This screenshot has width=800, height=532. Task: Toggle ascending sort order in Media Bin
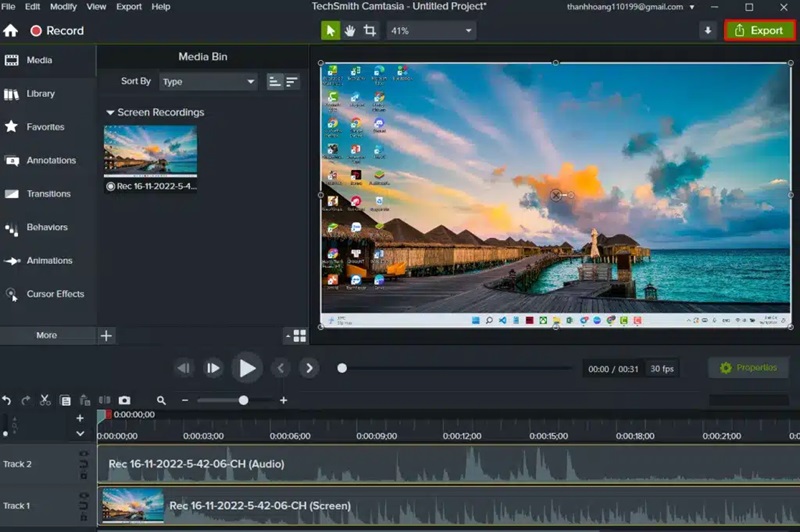[275, 82]
